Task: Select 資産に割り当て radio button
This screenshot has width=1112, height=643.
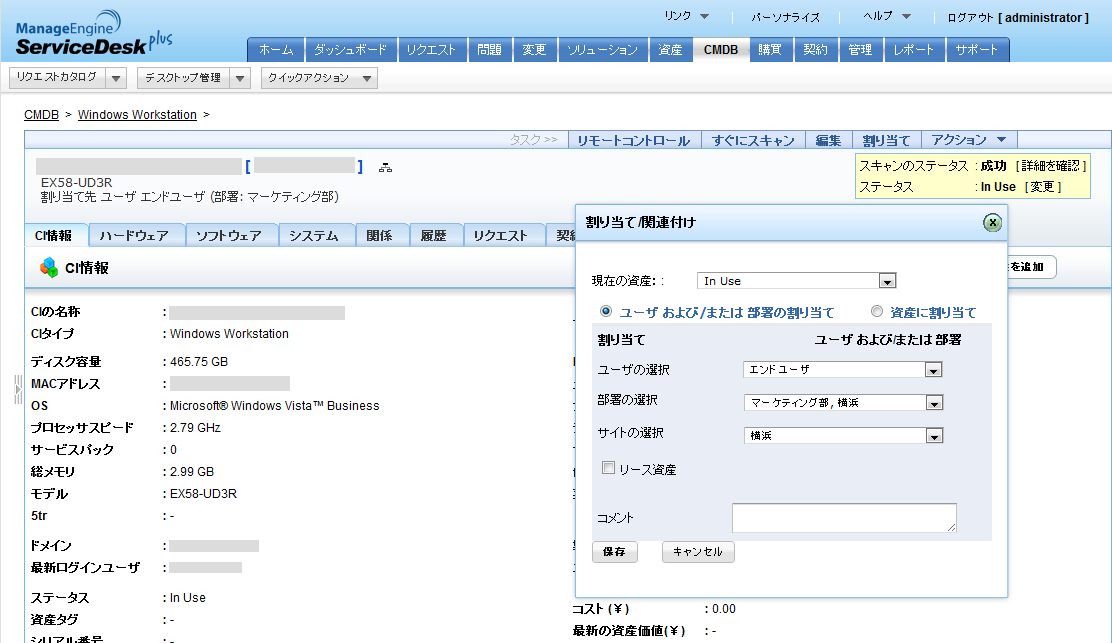Action: pyautogui.click(x=877, y=311)
